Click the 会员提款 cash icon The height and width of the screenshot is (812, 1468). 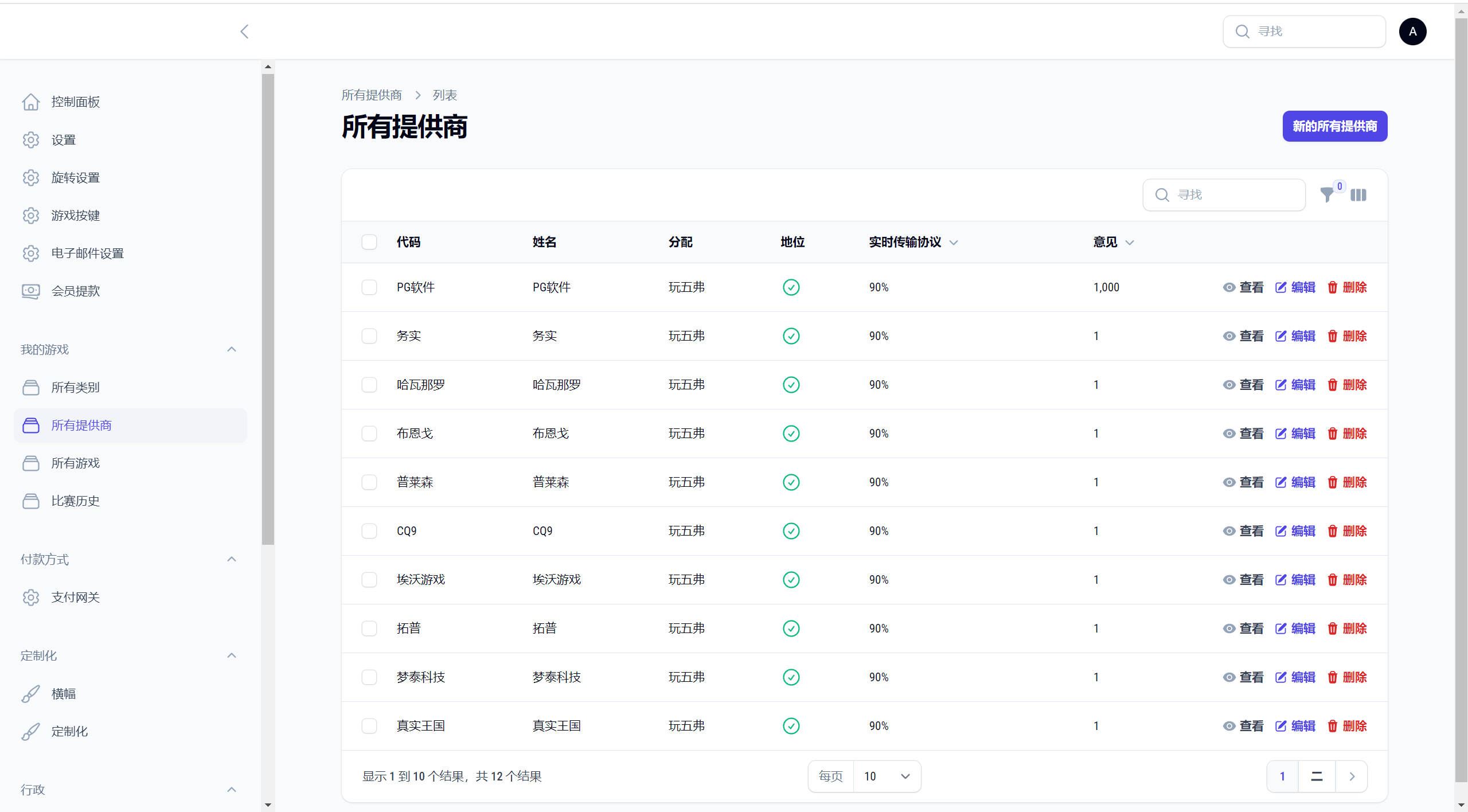tap(31, 291)
